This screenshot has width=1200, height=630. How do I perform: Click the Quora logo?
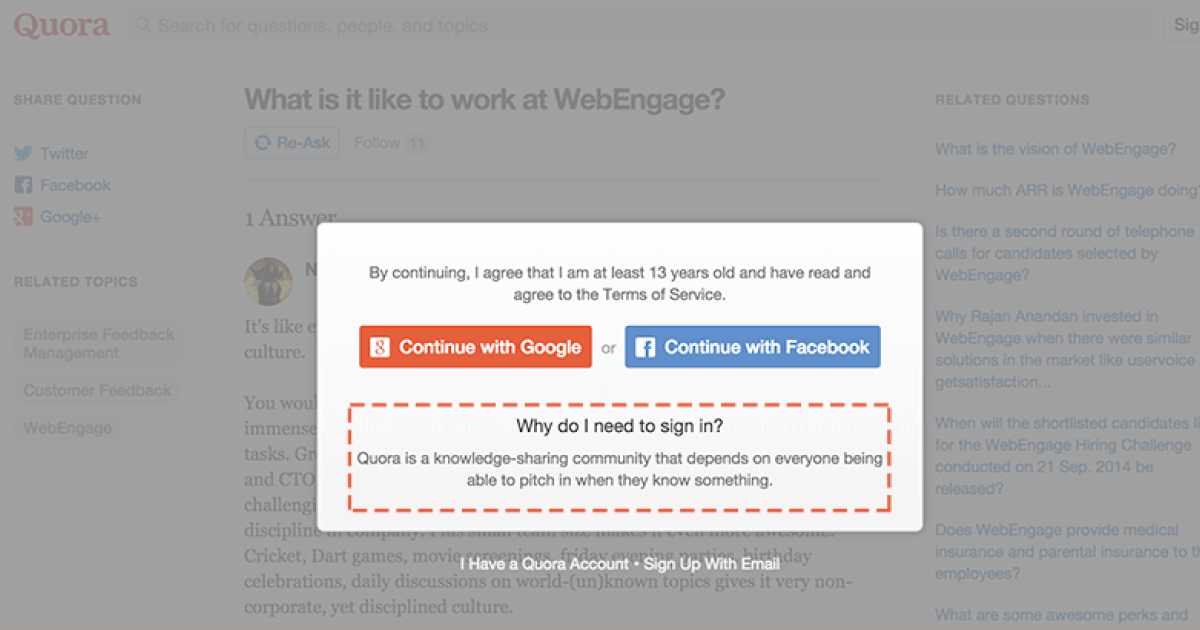(x=61, y=25)
